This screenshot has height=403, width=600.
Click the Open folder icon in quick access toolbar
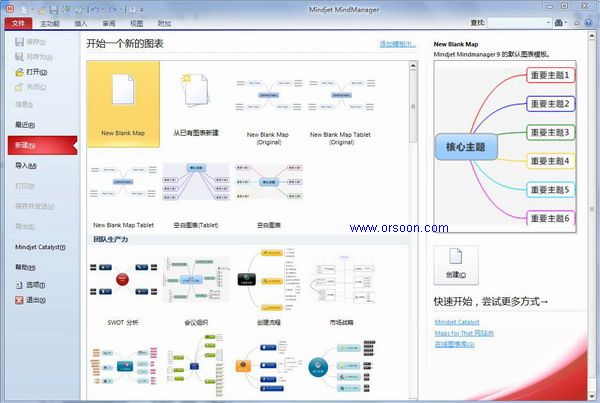[42, 9]
